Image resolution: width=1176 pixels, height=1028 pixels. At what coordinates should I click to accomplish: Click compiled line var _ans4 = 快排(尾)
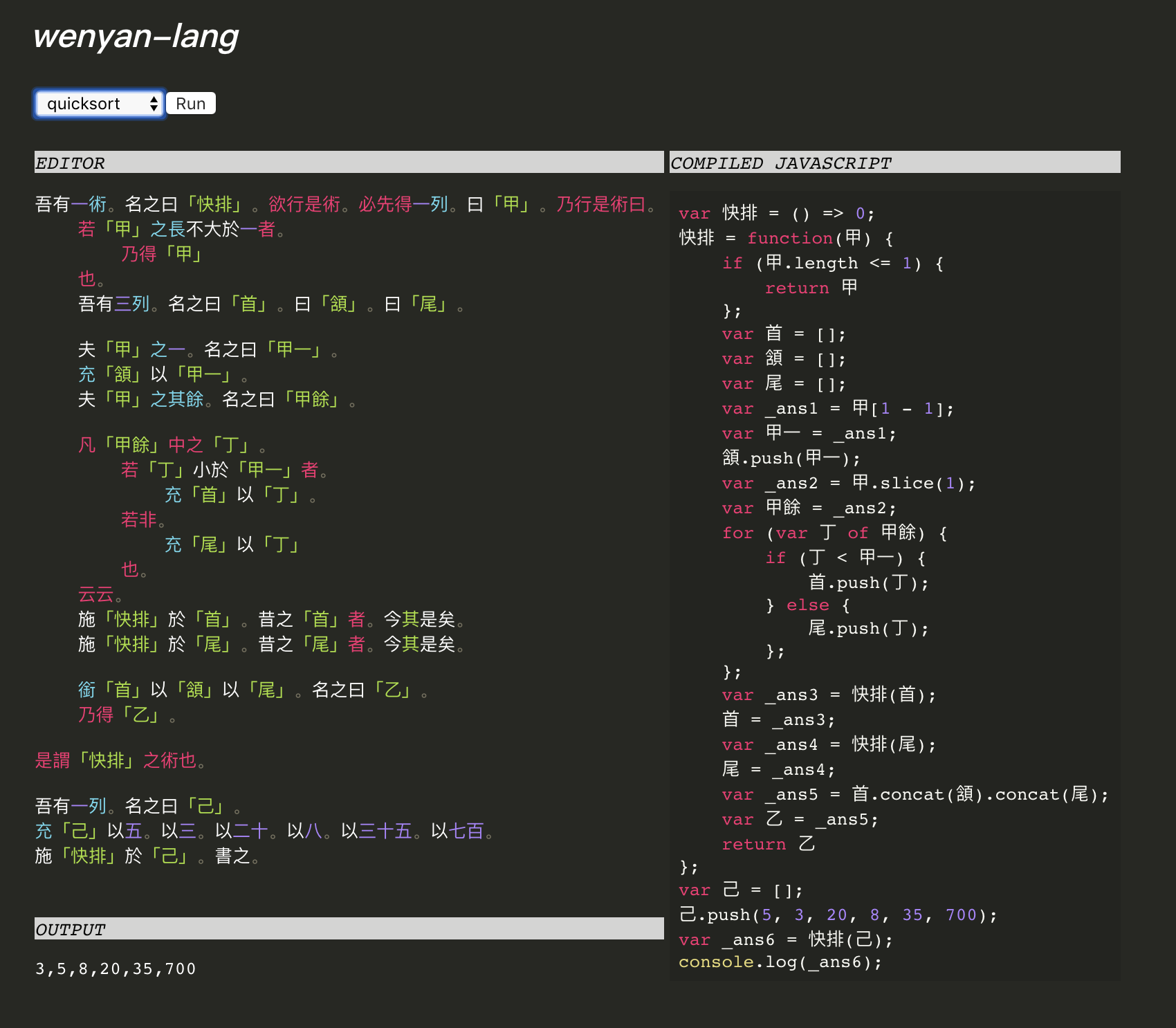click(829, 744)
